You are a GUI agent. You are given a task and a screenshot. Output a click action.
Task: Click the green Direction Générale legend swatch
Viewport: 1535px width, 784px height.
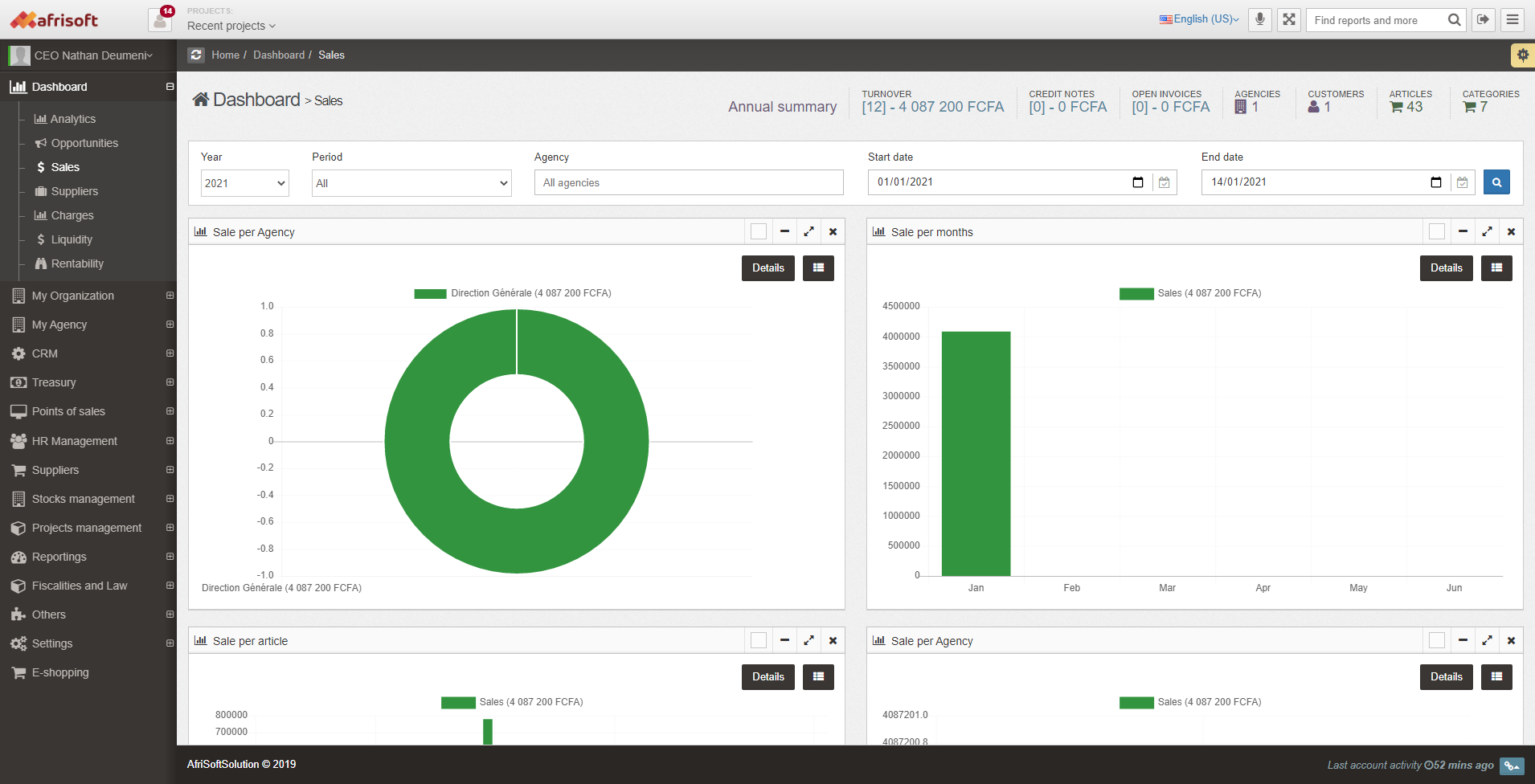pyautogui.click(x=430, y=294)
